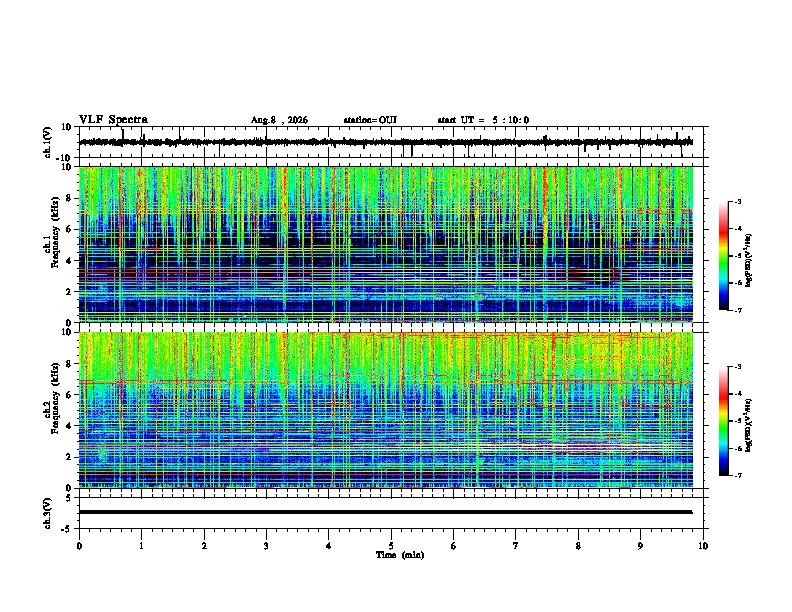Click inside the ch.2 spectrogram panel
The width and height of the screenshot is (792, 612).
click(x=386, y=410)
